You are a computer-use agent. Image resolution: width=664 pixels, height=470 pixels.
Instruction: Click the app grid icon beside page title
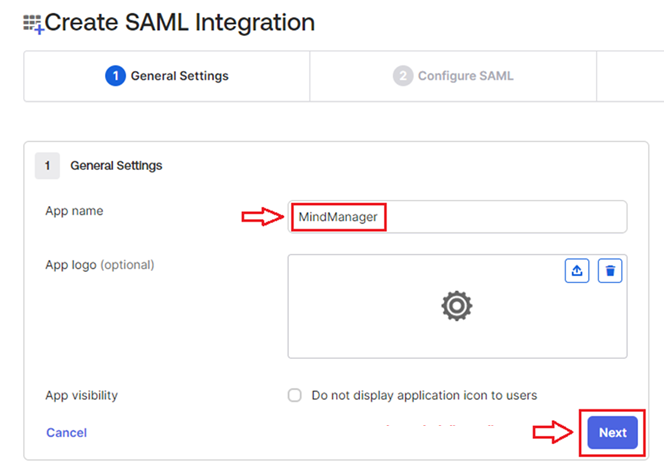(x=33, y=24)
